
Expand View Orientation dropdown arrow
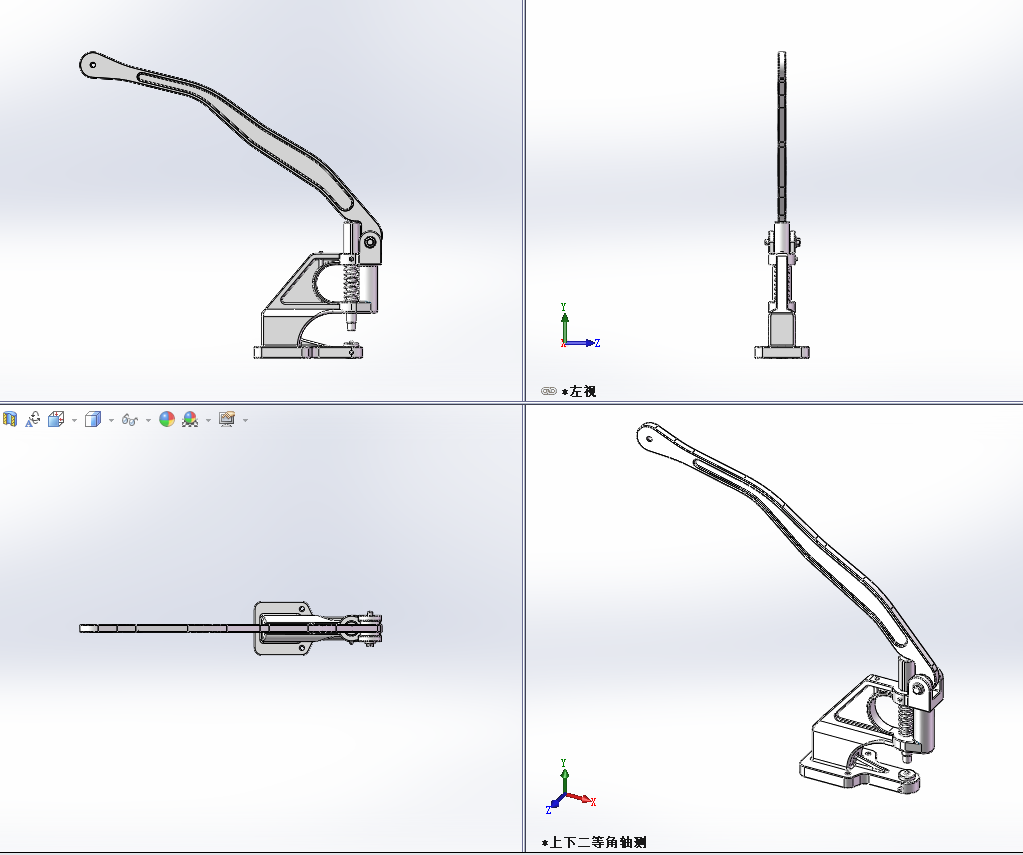click(74, 420)
